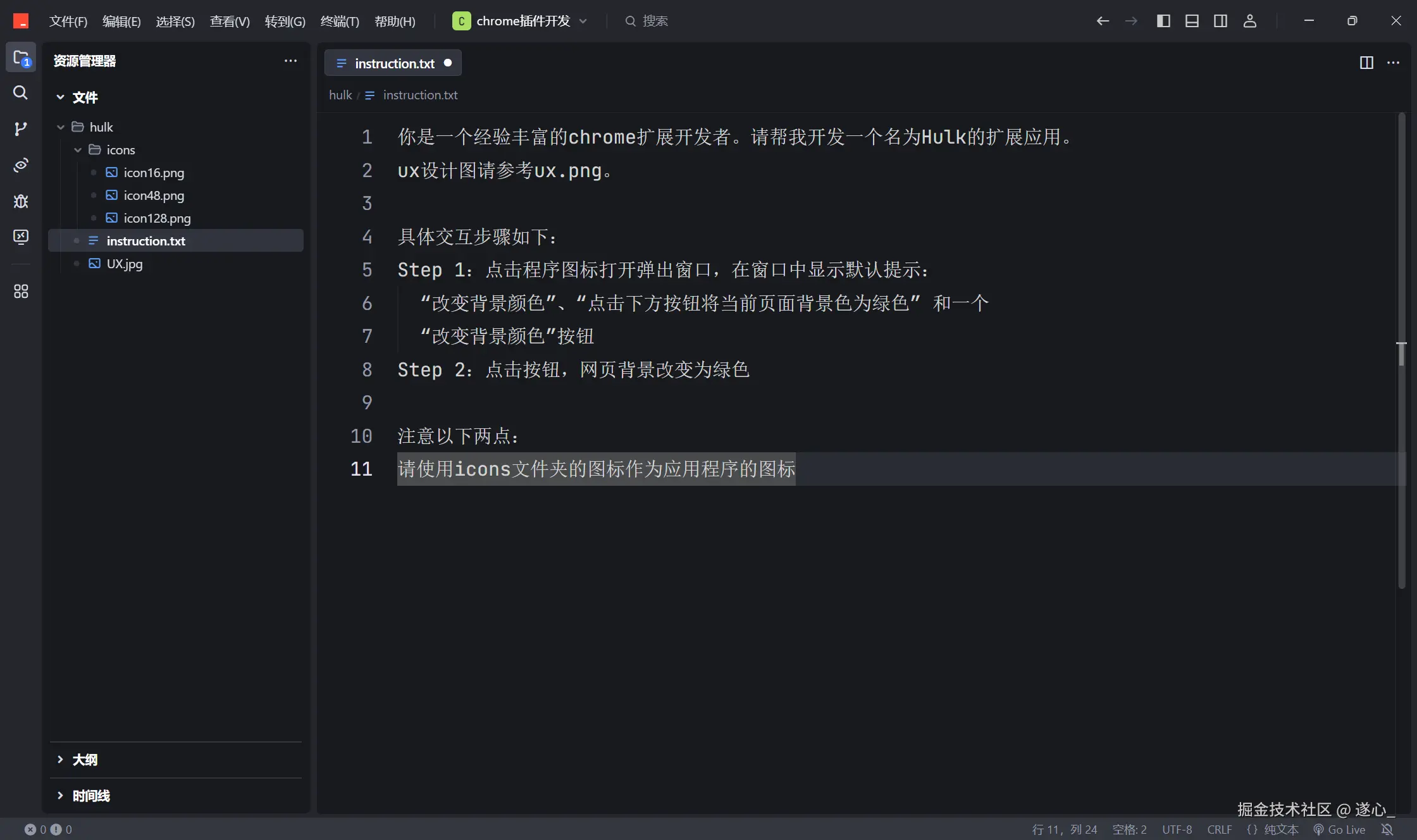Open the Source Control view icon
1417x840 pixels.
[20, 129]
